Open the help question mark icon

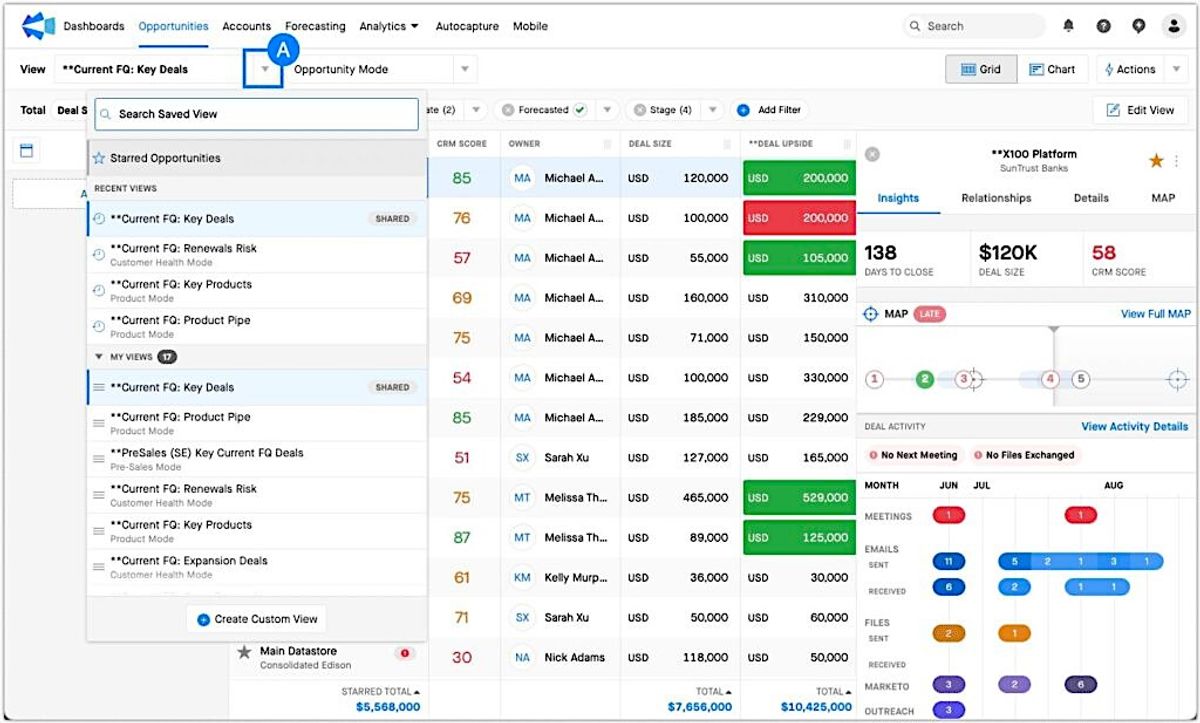click(1103, 26)
